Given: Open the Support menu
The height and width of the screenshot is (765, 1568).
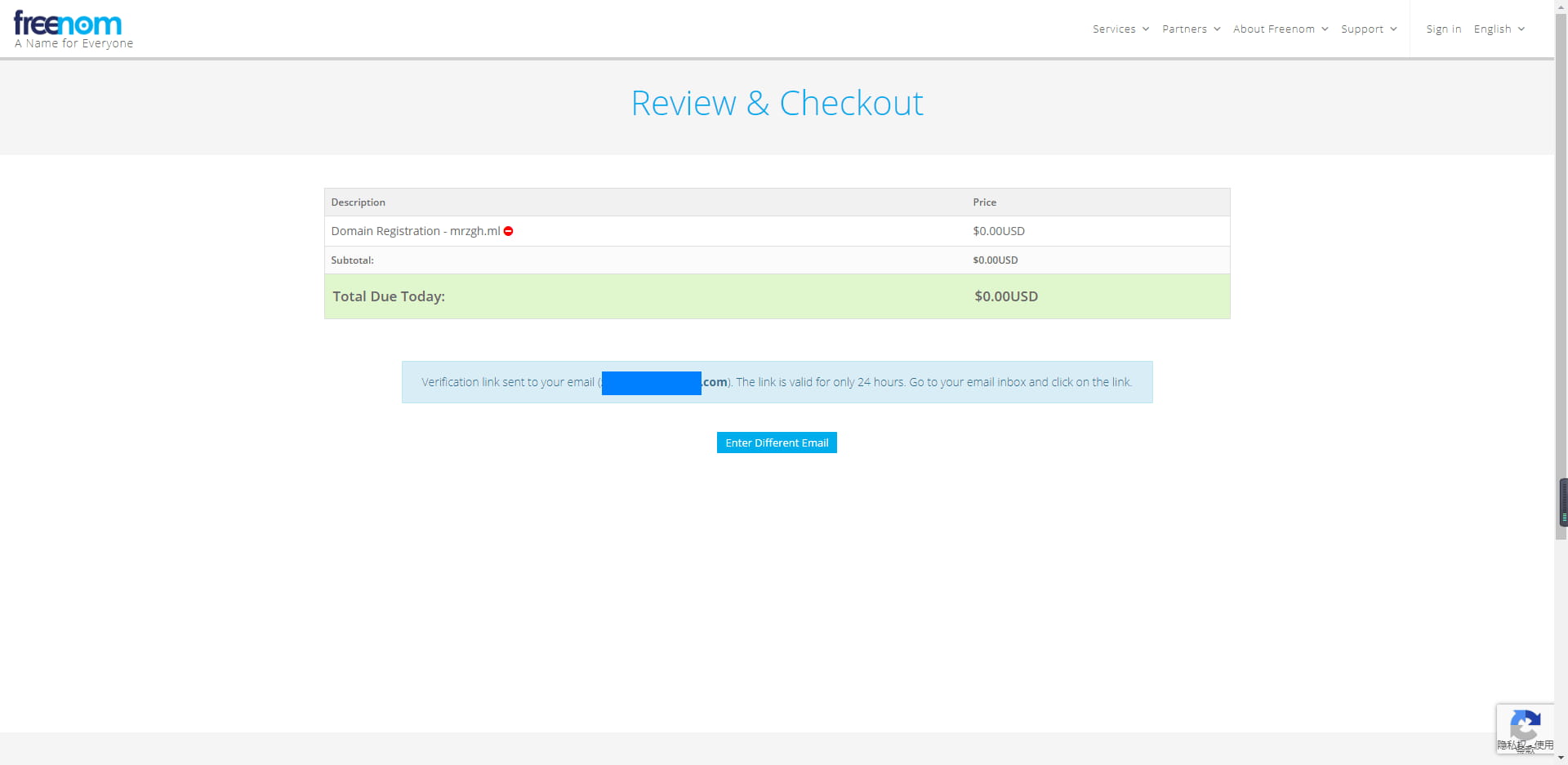Looking at the screenshot, I should (1361, 29).
